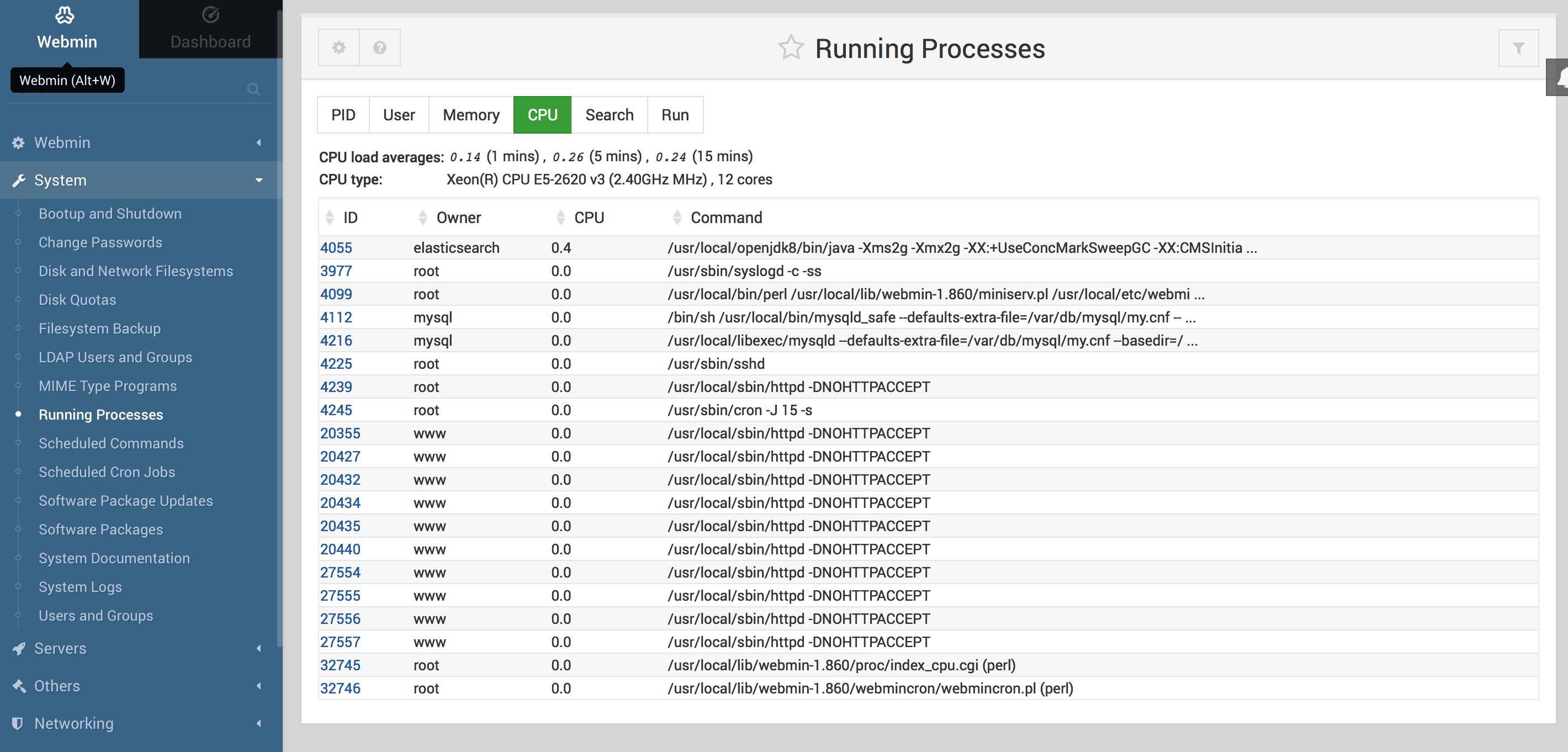Open the filter icon at top right
The height and width of the screenshot is (752, 1568).
tap(1518, 47)
